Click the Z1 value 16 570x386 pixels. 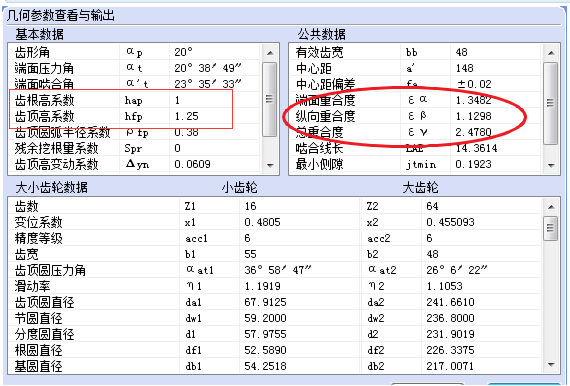(x=250, y=206)
